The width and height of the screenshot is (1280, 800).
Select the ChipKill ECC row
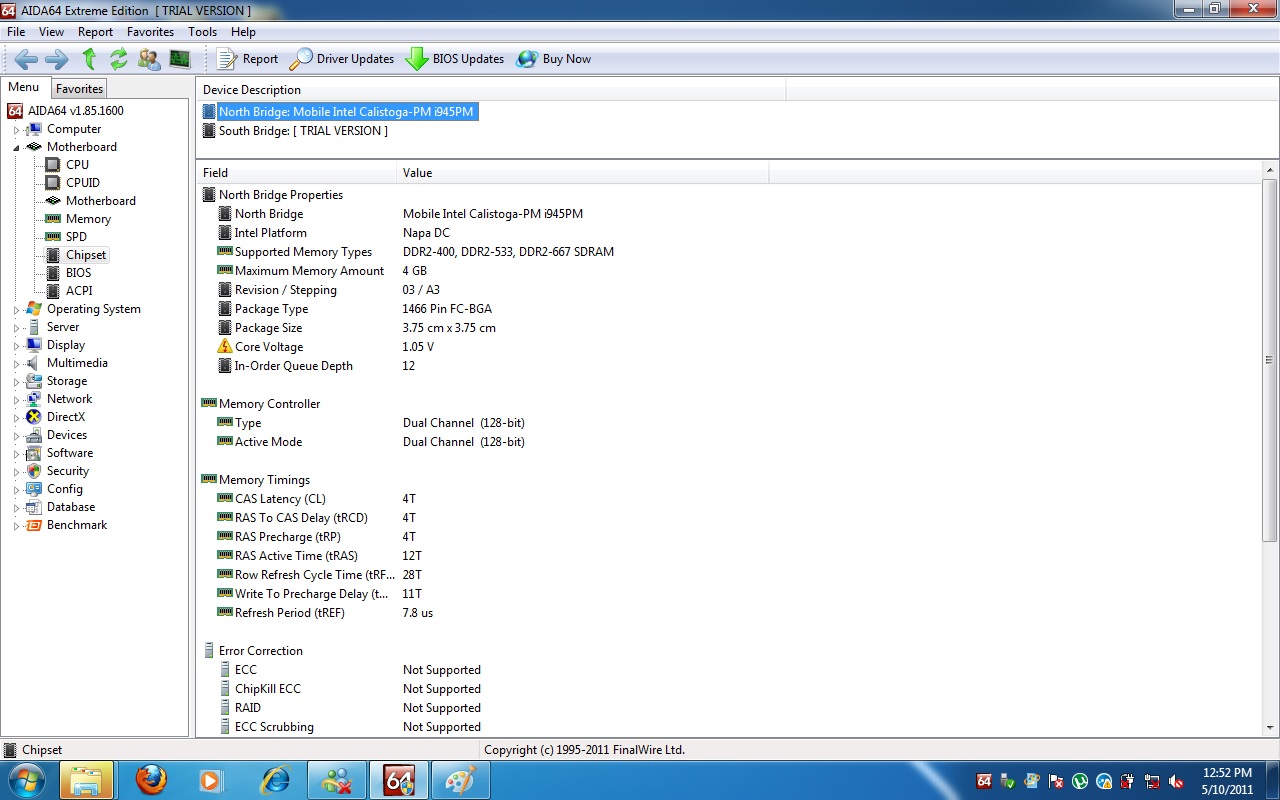[x=729, y=689]
